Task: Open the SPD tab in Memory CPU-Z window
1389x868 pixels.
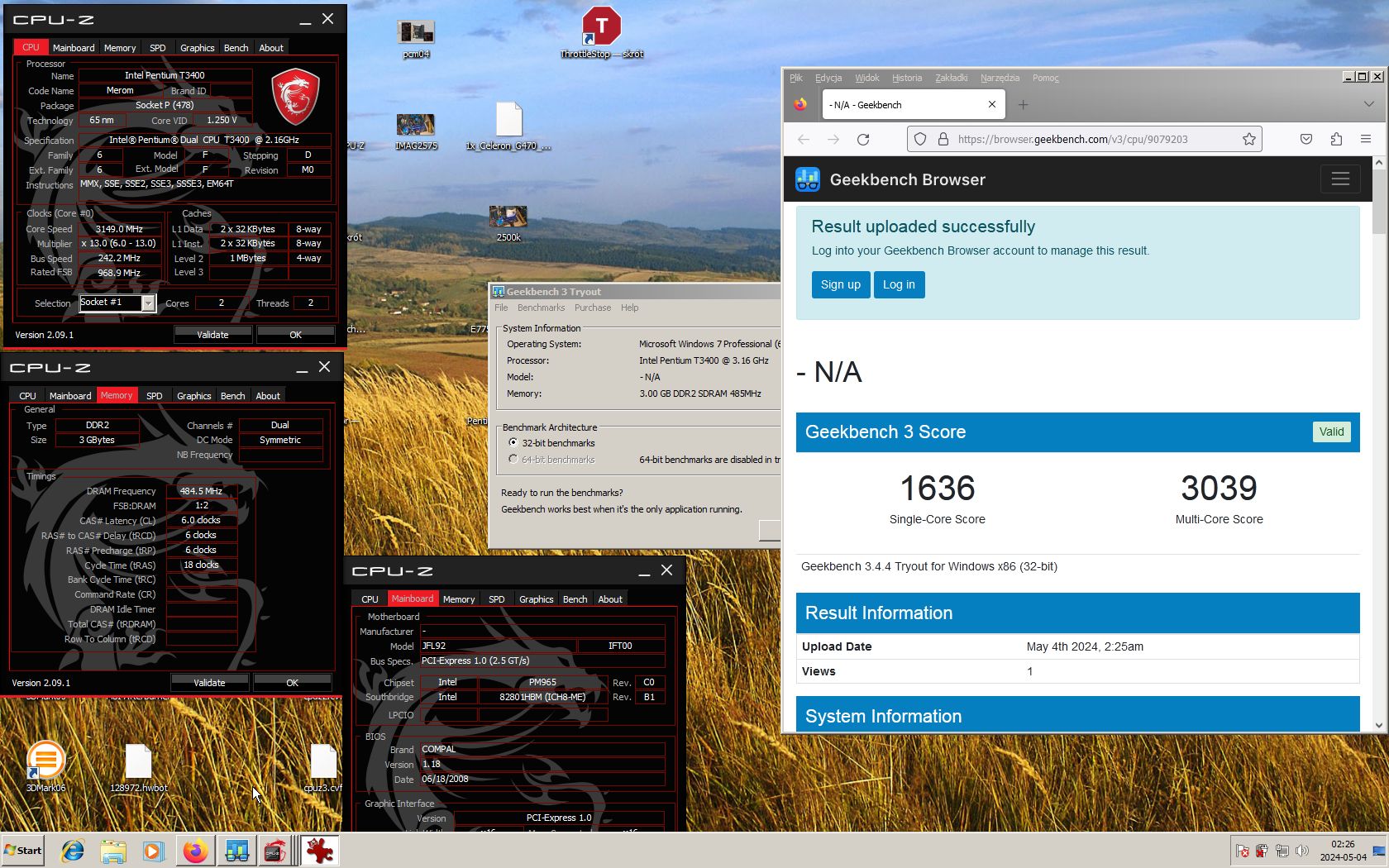Action: coord(155,396)
